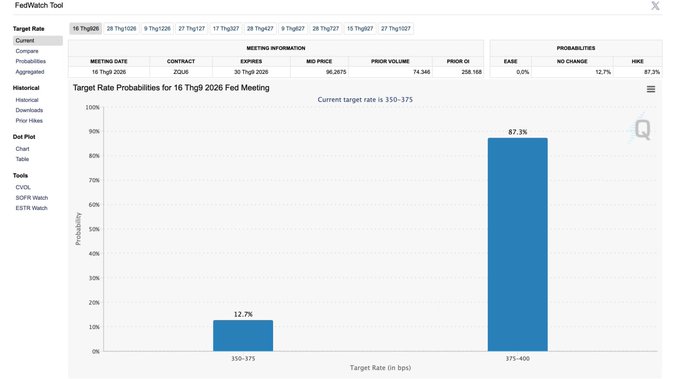Open Prior Hikes

[29, 121]
